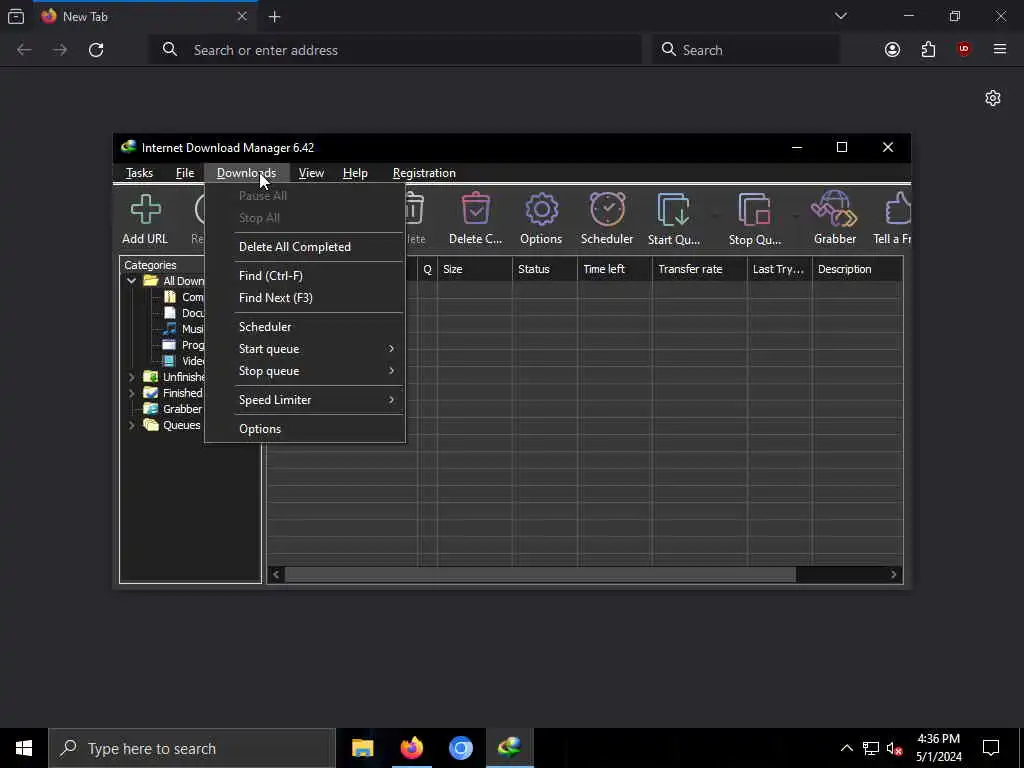1024x768 pixels.
Task: Open the Registration menu
Action: [x=424, y=173]
